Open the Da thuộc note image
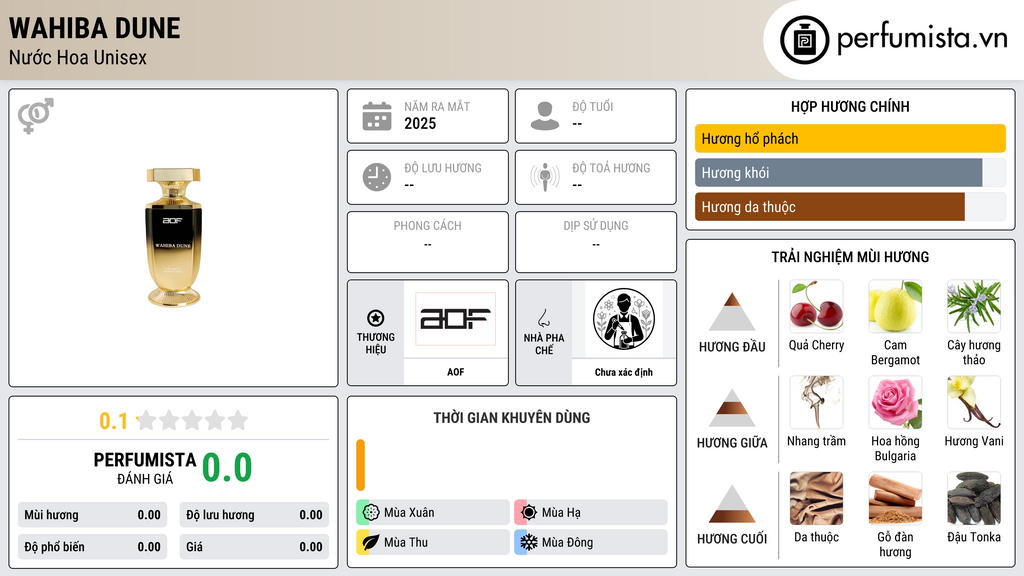 pyautogui.click(x=816, y=498)
